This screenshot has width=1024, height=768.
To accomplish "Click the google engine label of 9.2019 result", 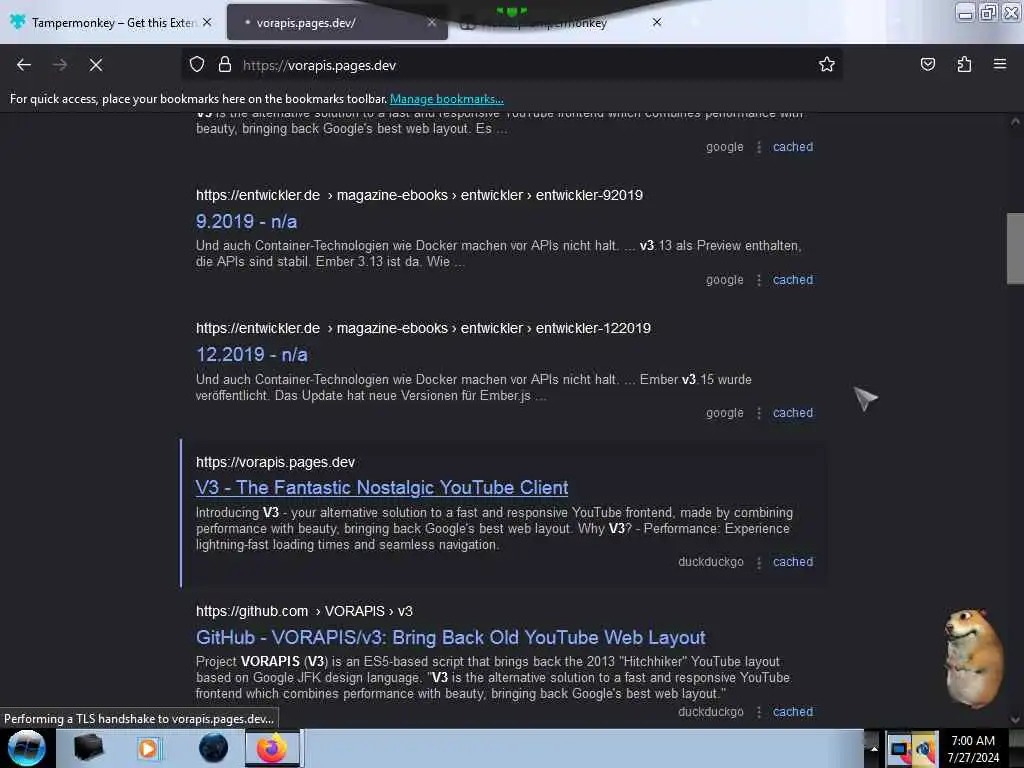I will tap(724, 280).
